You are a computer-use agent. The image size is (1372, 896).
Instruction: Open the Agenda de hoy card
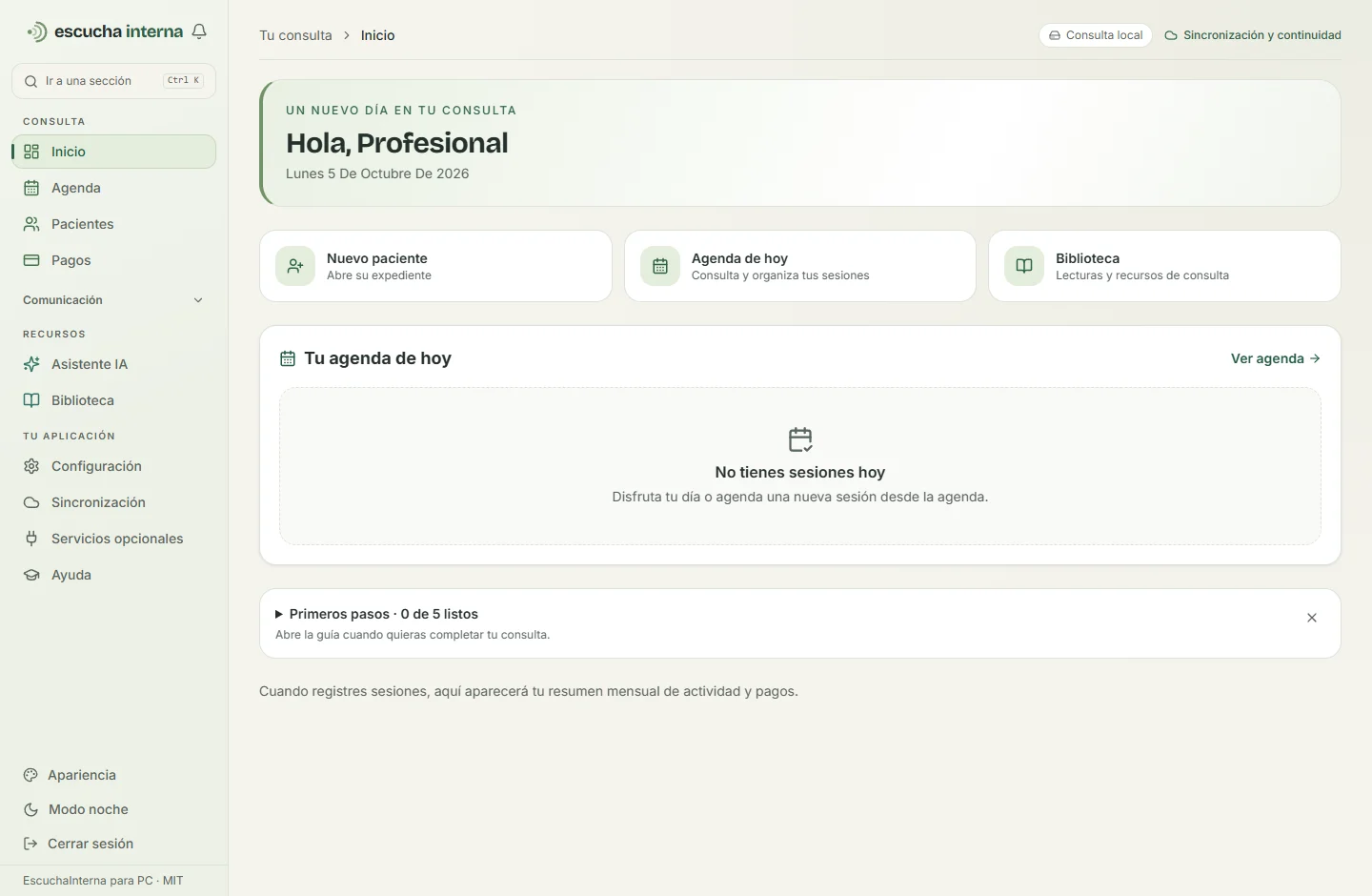point(800,266)
